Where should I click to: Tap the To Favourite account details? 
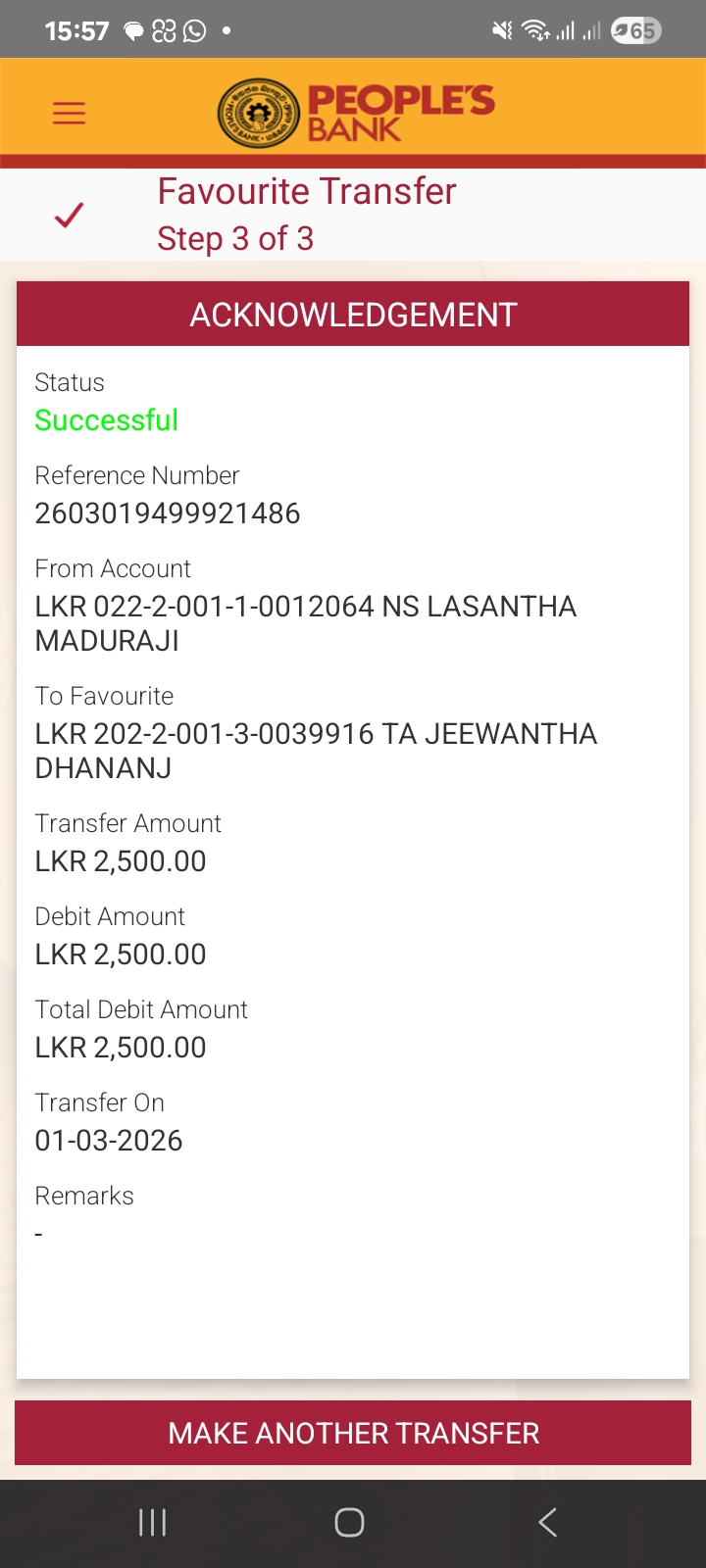click(315, 751)
